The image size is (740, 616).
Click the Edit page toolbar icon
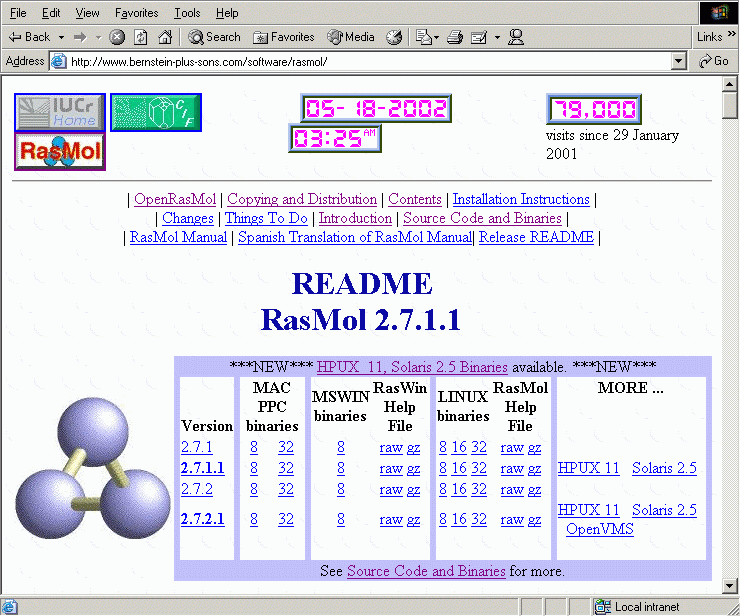(x=479, y=37)
